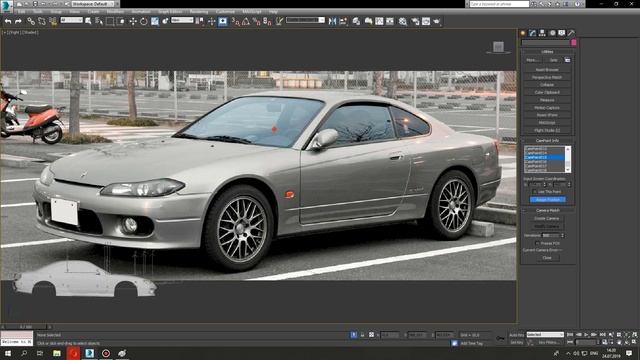
Task: Open the Modifiers menu
Action: [x=115, y=12]
